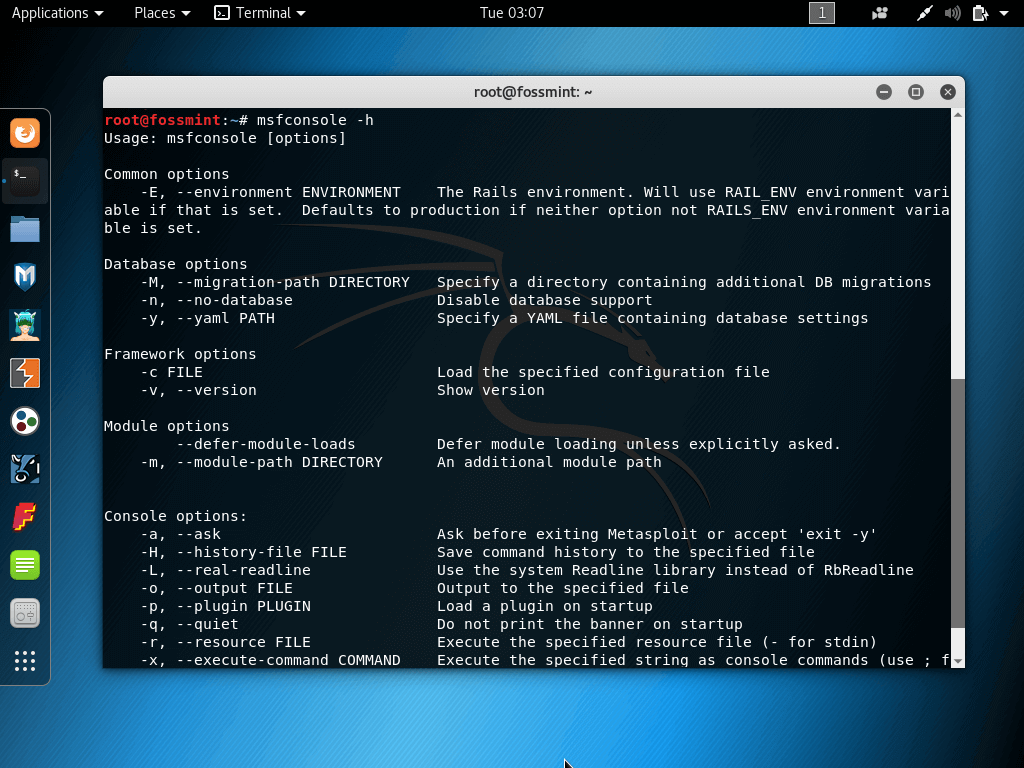Click the battery power tray icon

pos(980,13)
